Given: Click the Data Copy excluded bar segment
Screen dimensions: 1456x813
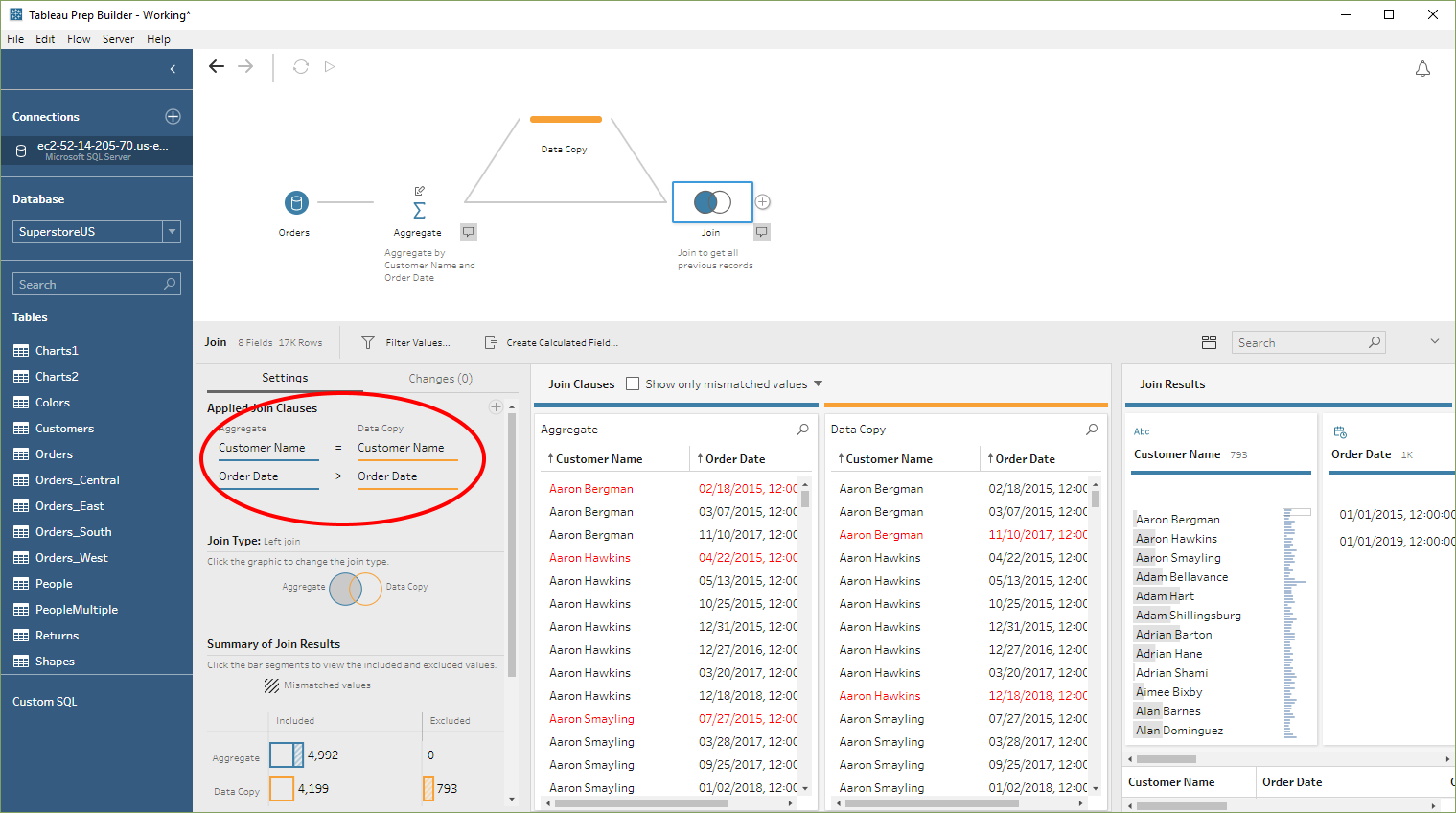Looking at the screenshot, I should coord(428,788).
